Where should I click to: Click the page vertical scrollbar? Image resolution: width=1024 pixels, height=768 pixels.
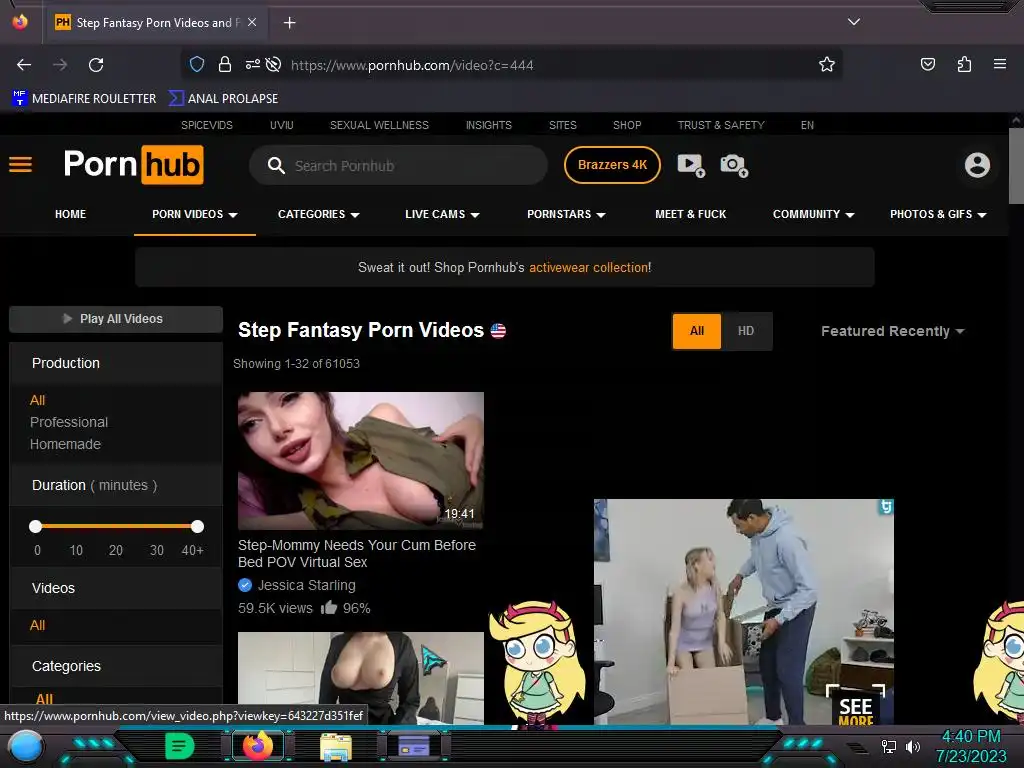(x=1016, y=166)
